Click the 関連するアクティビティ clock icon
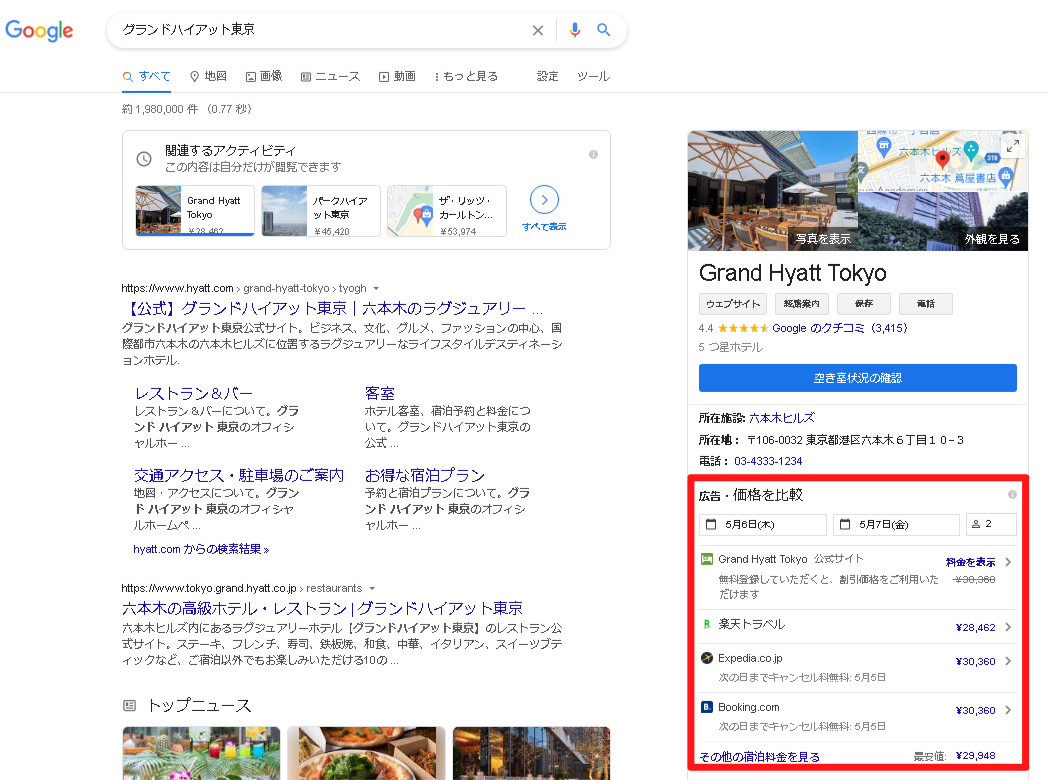Screen dimensions: 1049x780 (x=144, y=159)
